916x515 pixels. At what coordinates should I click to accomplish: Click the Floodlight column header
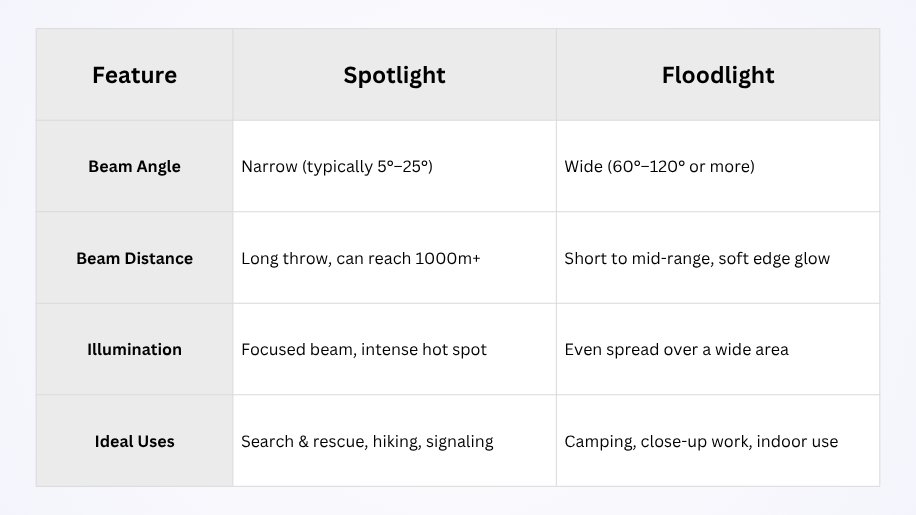click(717, 75)
